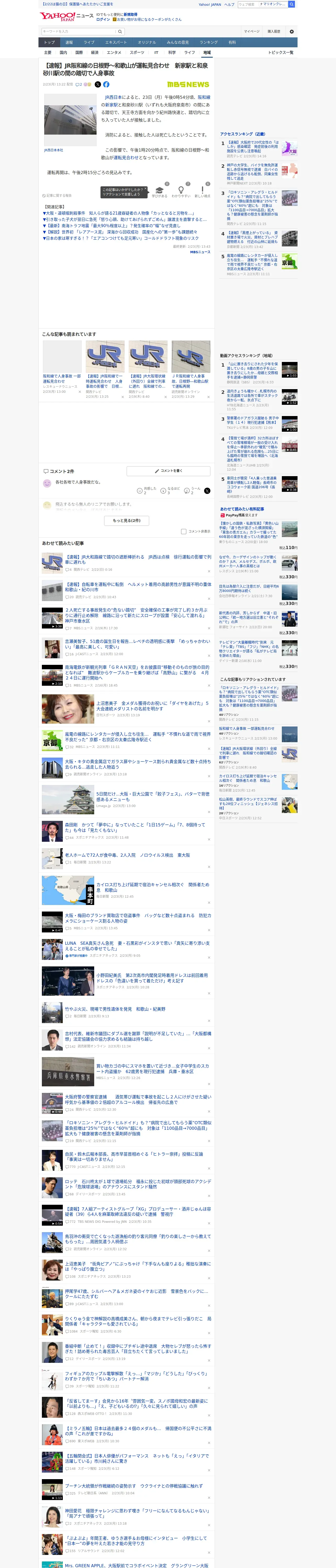Image resolution: width=336 pixels, height=1568 pixels.
Task: Open ranking item 1 about 大阪府で20代女性
Action: point(253,147)
